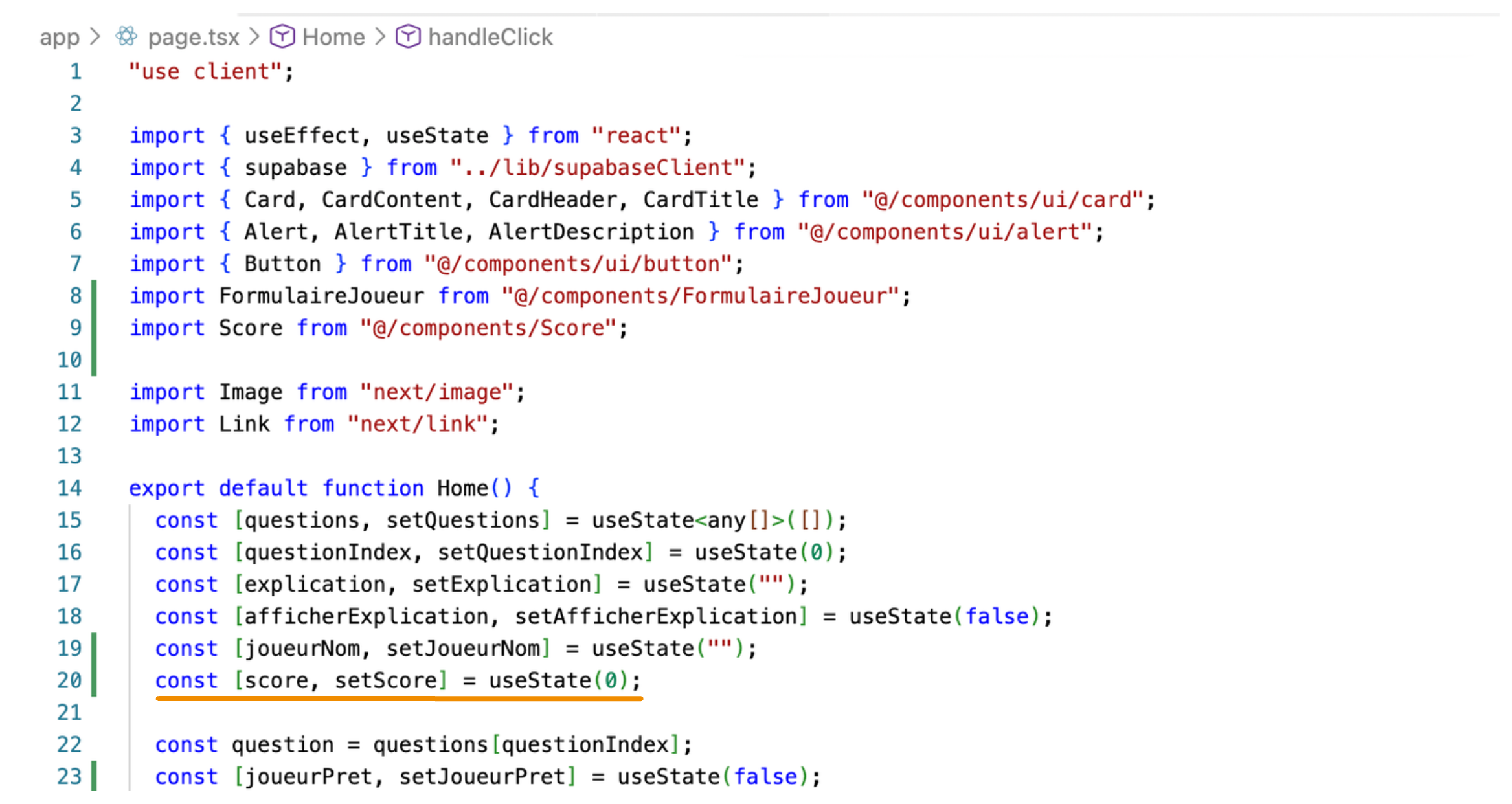Click the useEffect identifier on line 3
Screen dimensions: 1512x804
pos(301,135)
